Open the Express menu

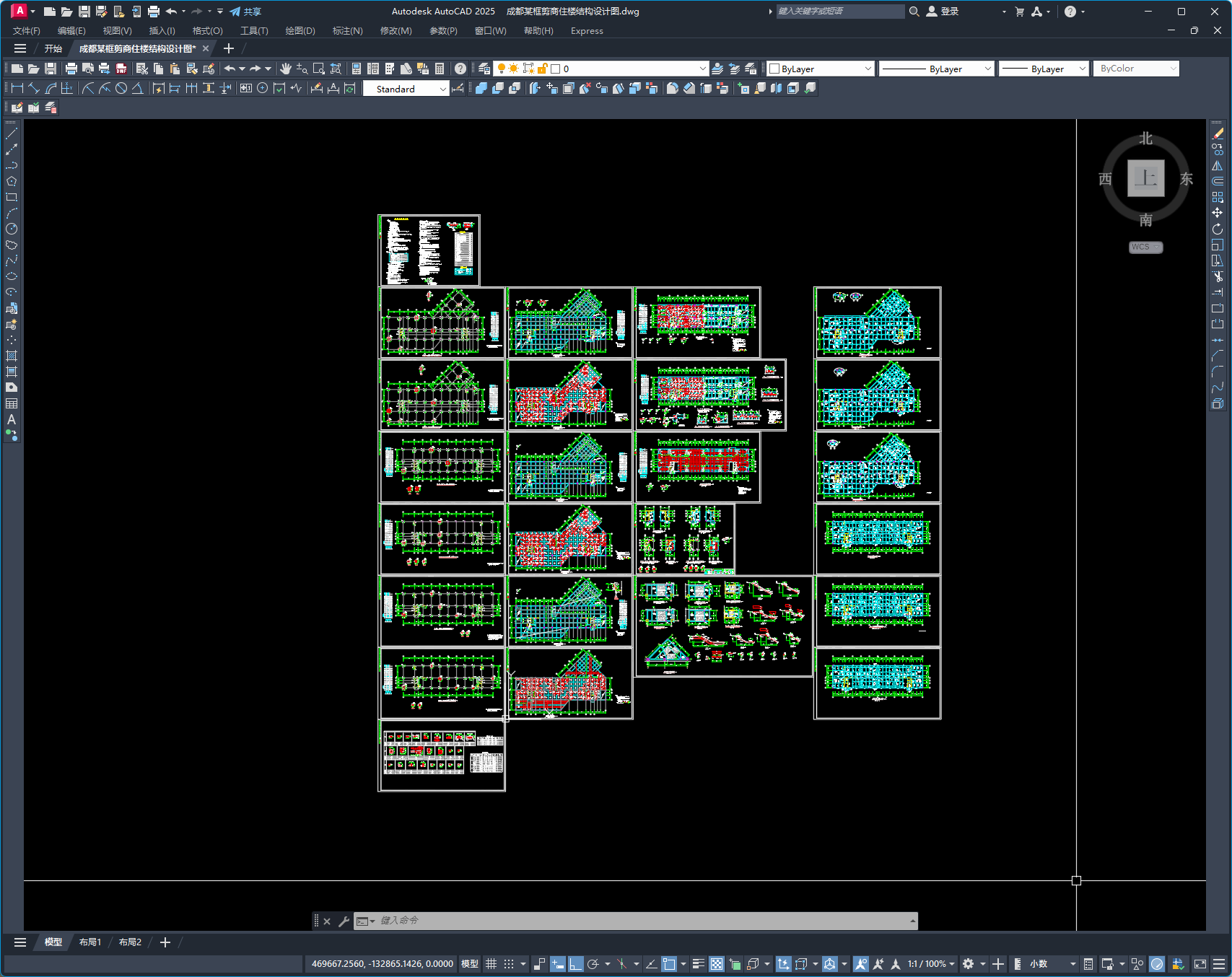tap(587, 31)
